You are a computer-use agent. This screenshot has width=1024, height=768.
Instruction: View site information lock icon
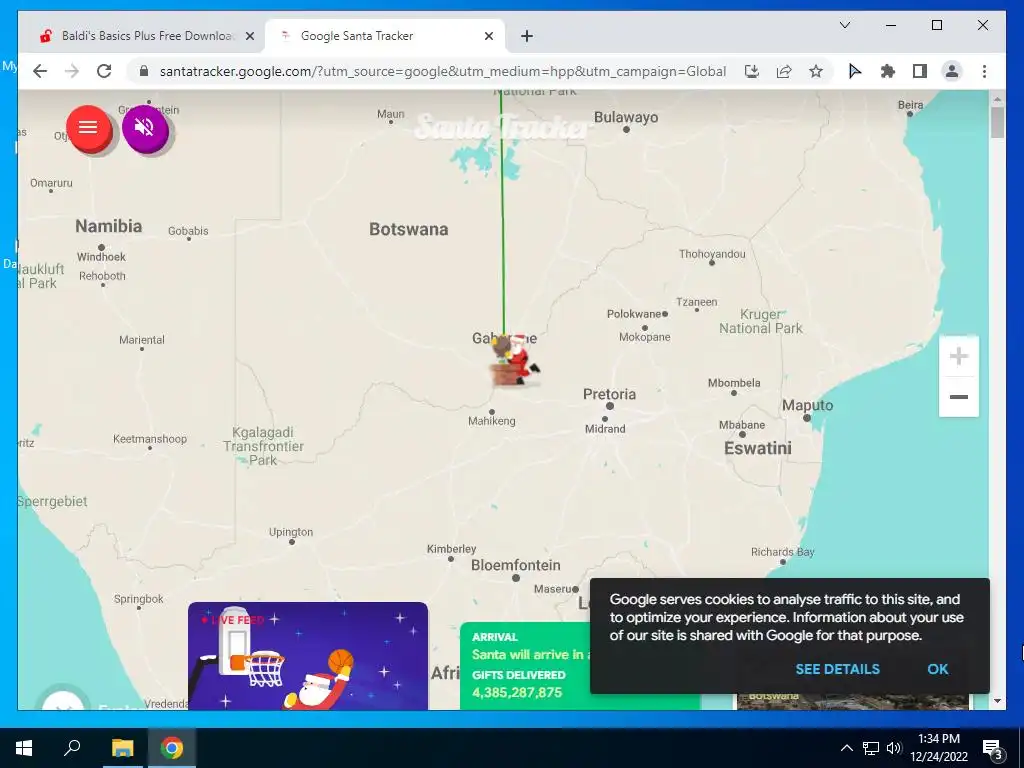144,71
